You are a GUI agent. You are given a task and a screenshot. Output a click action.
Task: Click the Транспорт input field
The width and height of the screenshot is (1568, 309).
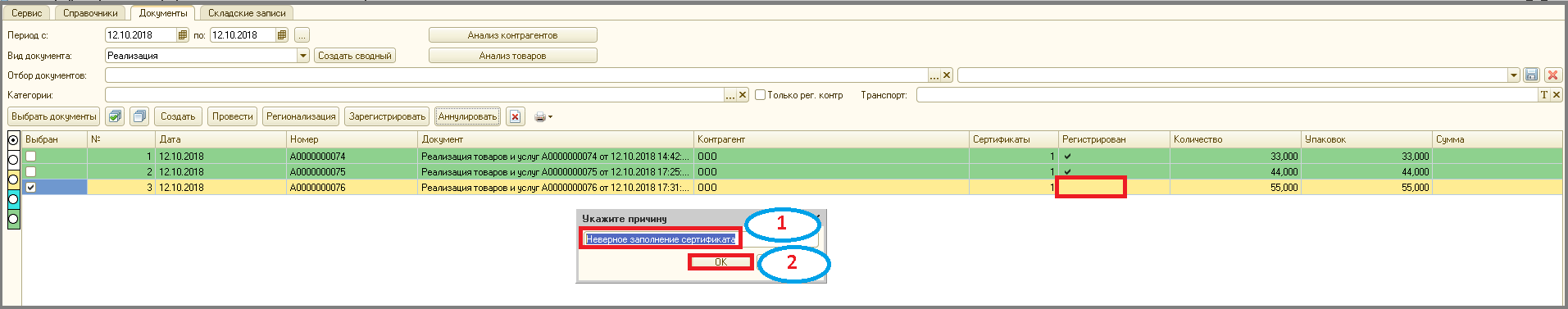point(1227,95)
